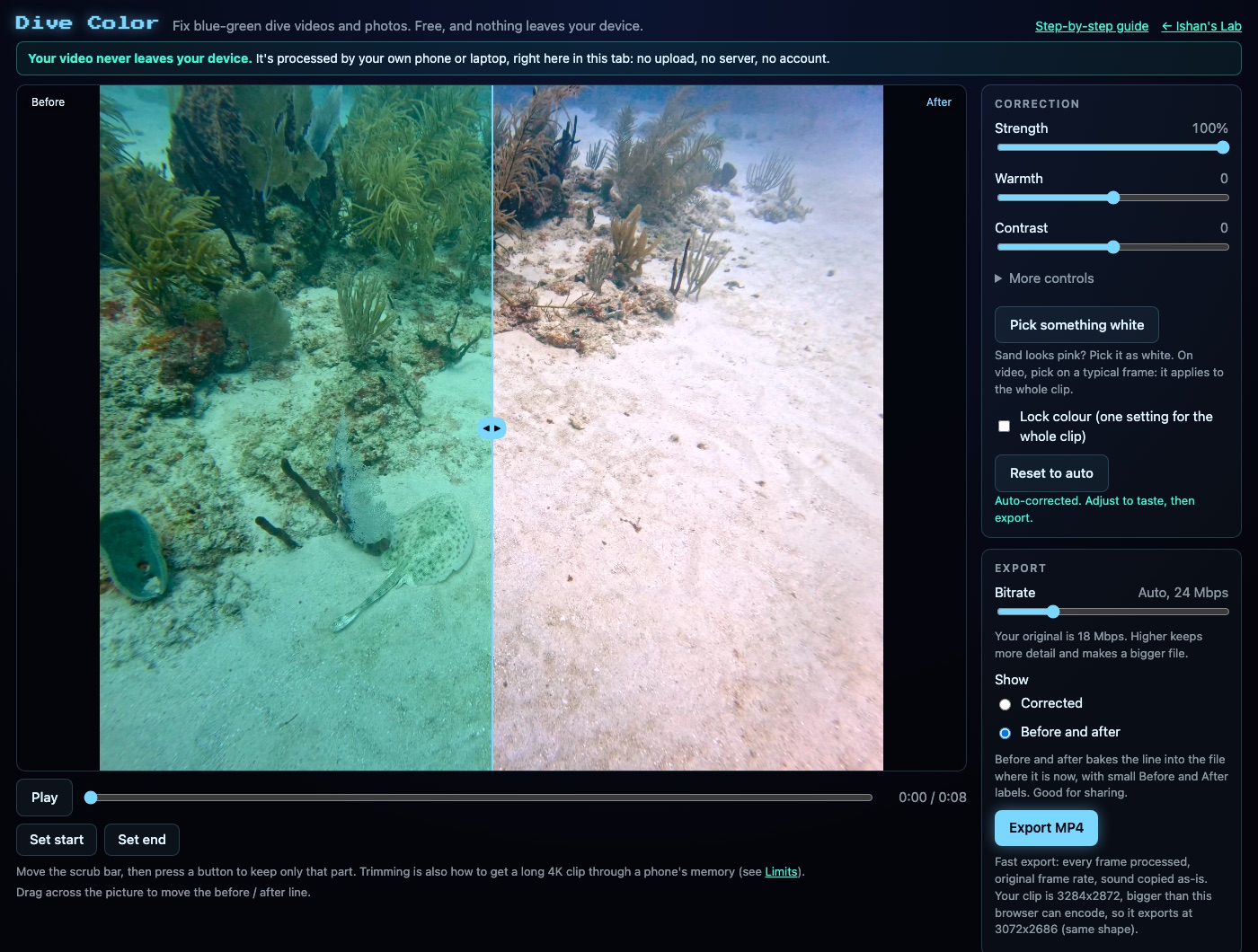1258x952 pixels.
Task: Click the 0:00 / 0:08 time readout
Action: 933,798
